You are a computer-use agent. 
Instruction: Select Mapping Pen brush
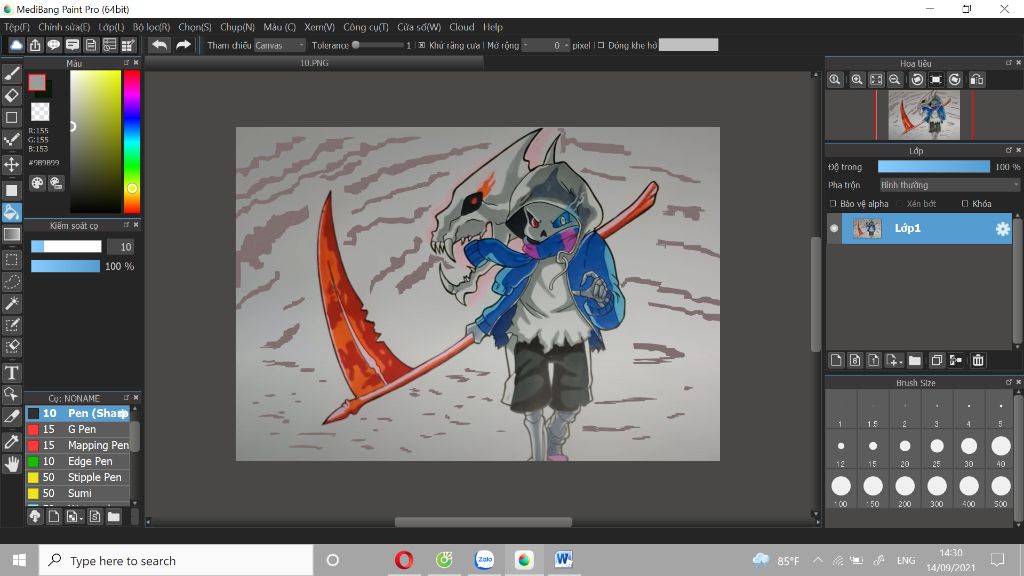78,445
